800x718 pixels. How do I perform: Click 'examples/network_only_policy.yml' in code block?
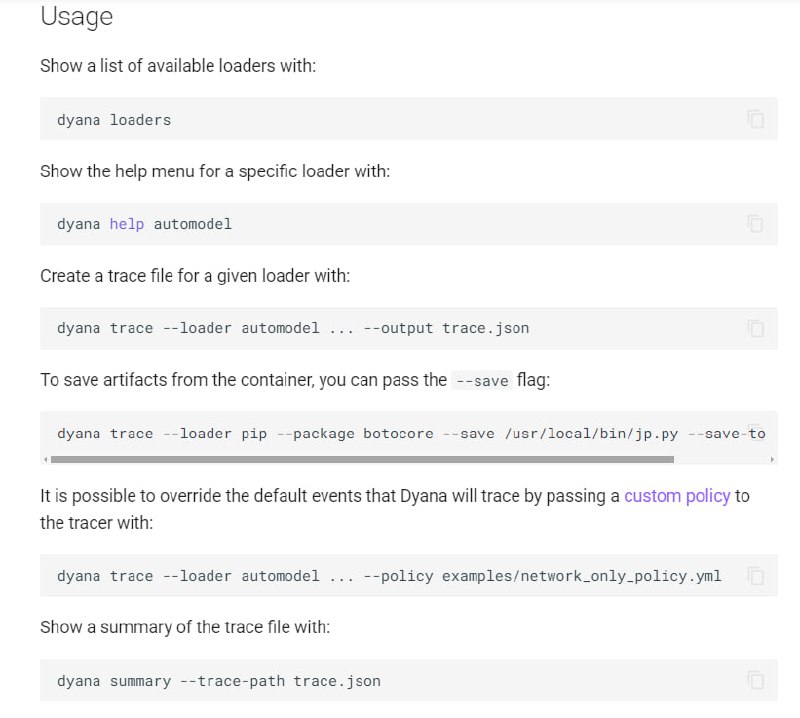[x=580, y=576]
